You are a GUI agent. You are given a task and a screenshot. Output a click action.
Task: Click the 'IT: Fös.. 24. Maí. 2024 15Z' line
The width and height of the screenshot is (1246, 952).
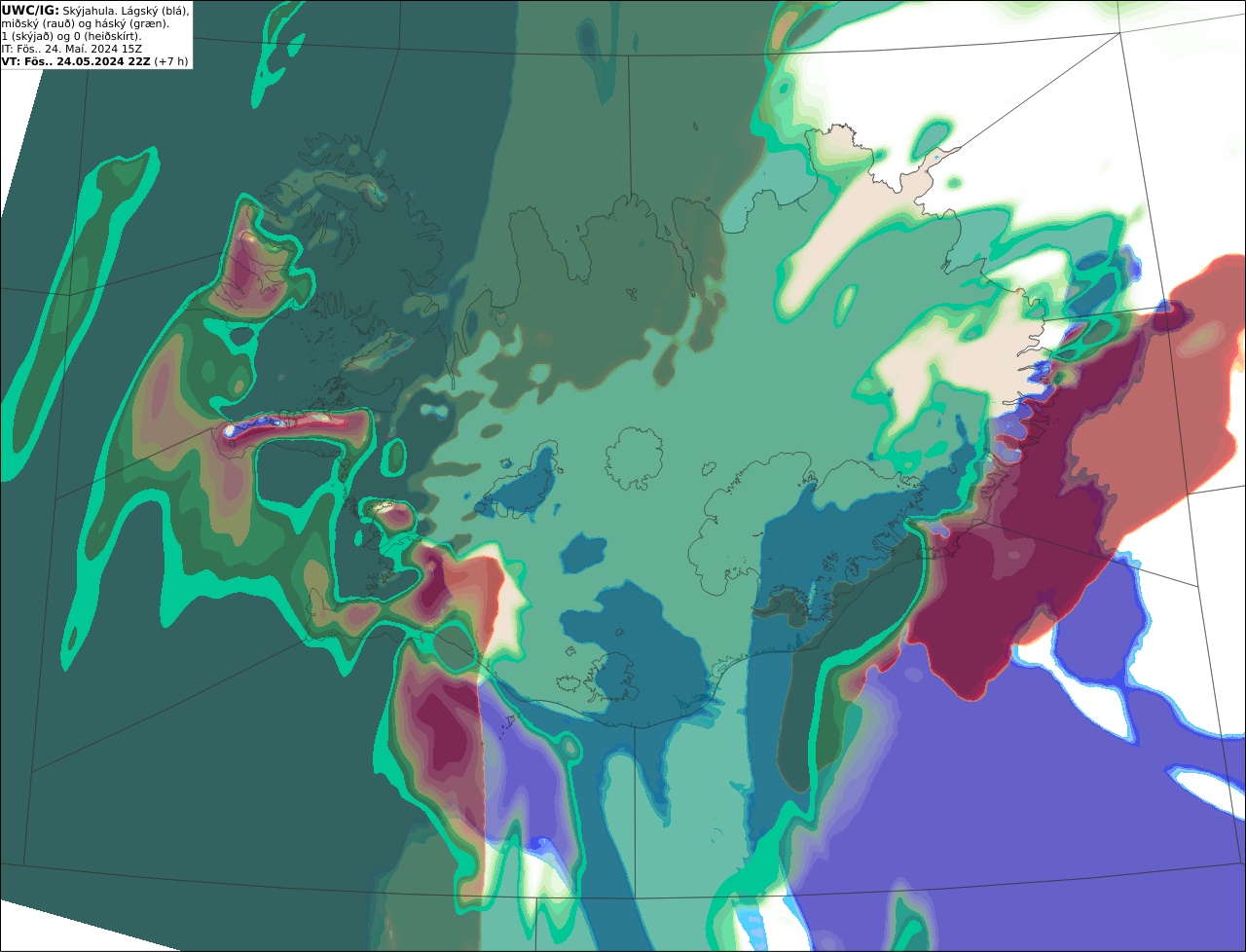(71, 49)
